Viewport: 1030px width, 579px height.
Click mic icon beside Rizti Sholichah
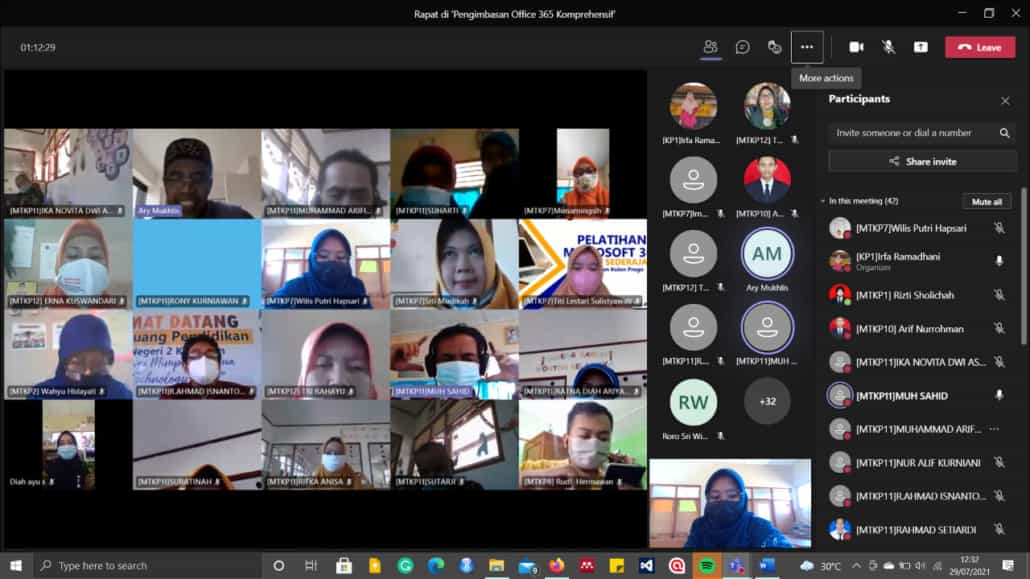(x=999, y=295)
